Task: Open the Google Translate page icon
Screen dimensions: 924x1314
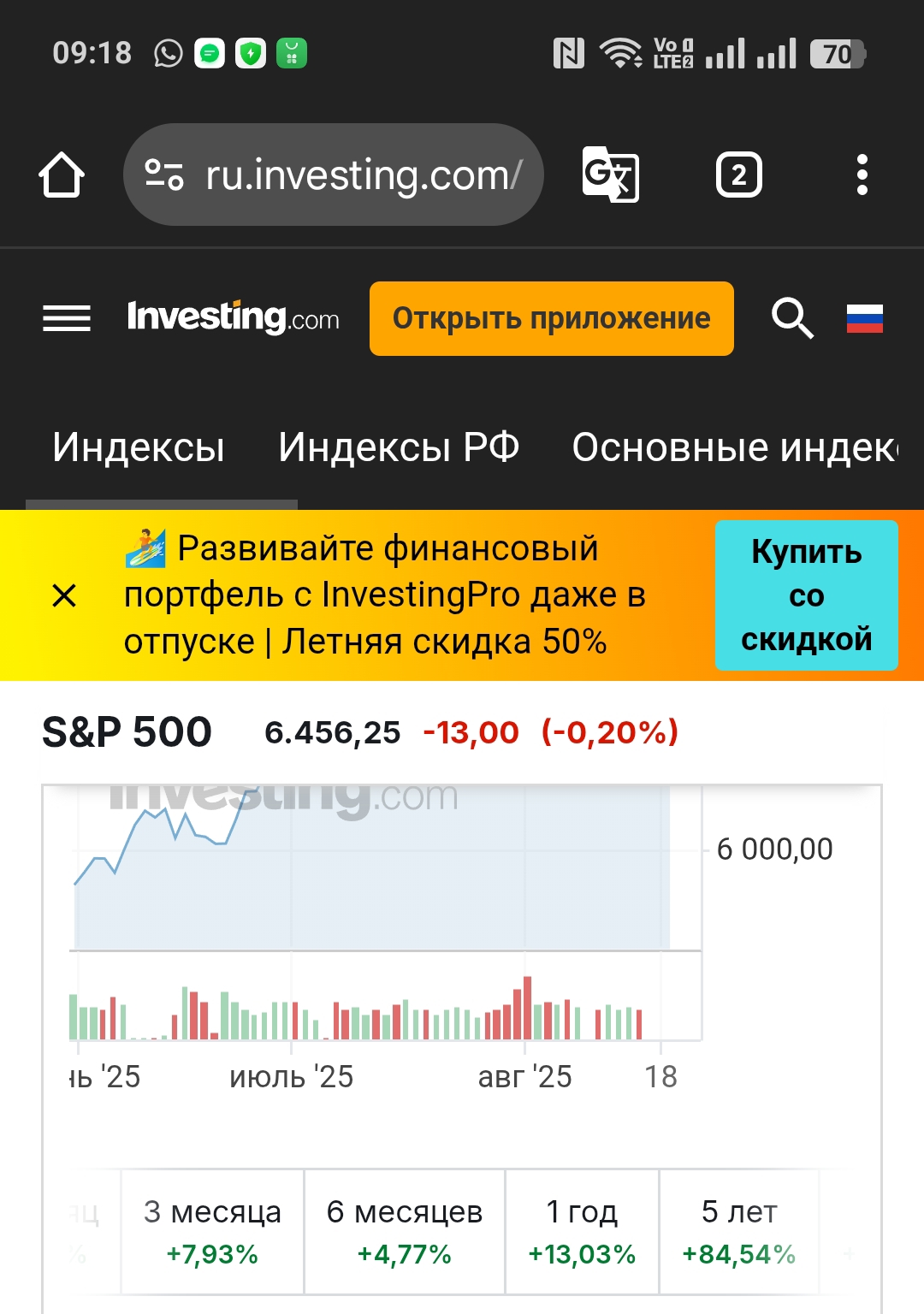Action: pyautogui.click(x=610, y=175)
